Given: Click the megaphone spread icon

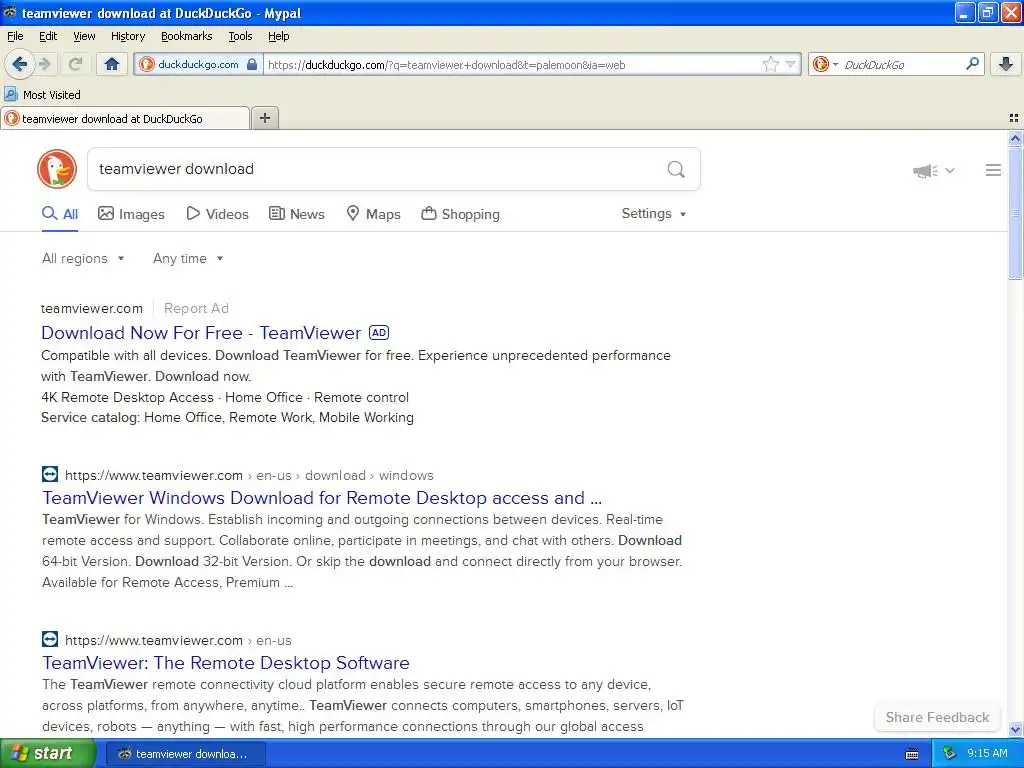Looking at the screenshot, I should click(x=925, y=170).
